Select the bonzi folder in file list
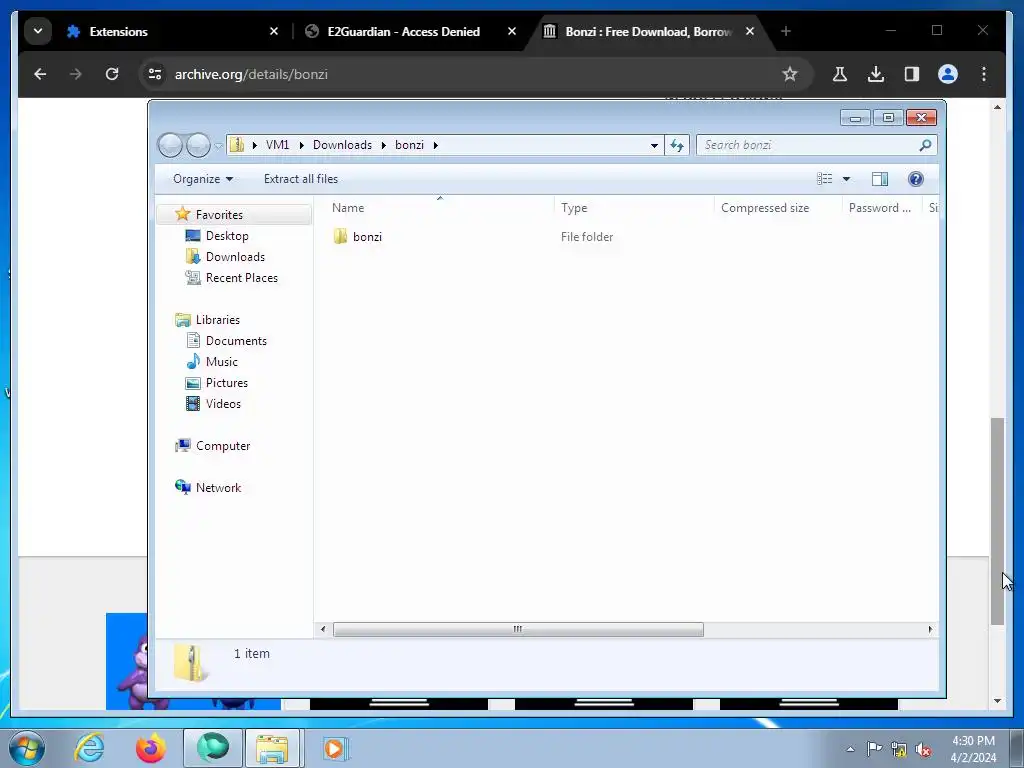The height and width of the screenshot is (768, 1024). coord(357,236)
